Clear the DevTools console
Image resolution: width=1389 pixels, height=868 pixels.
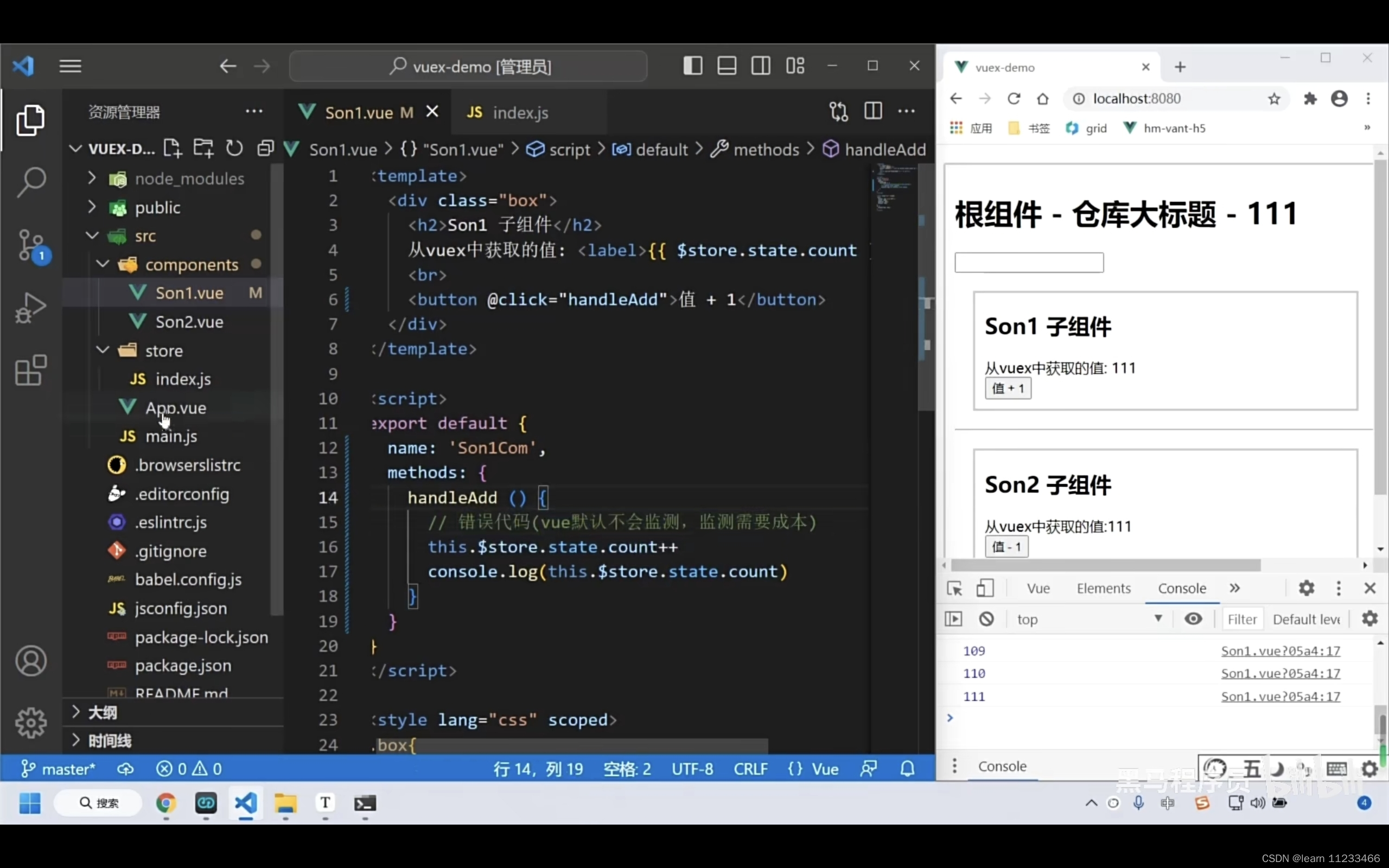click(986, 619)
